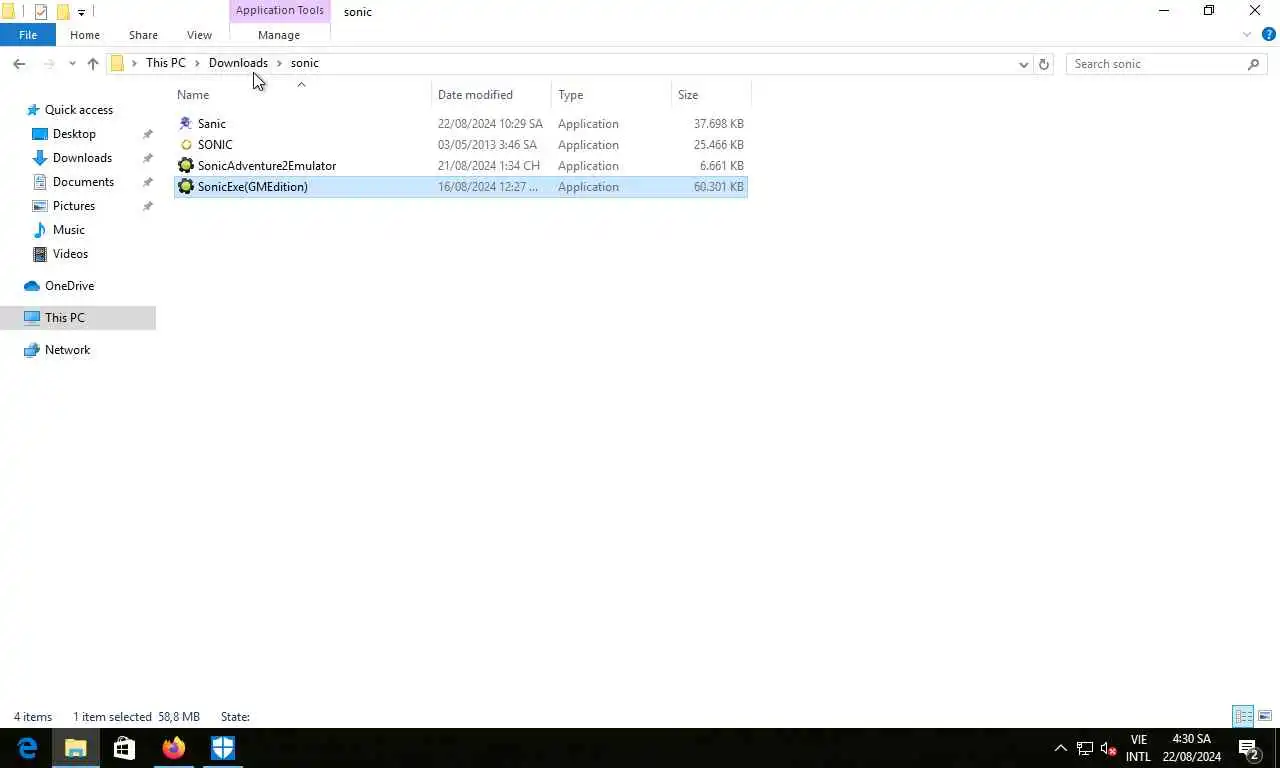Show hidden system tray icons
Viewport: 1280px width, 768px height.
pos(1060,748)
